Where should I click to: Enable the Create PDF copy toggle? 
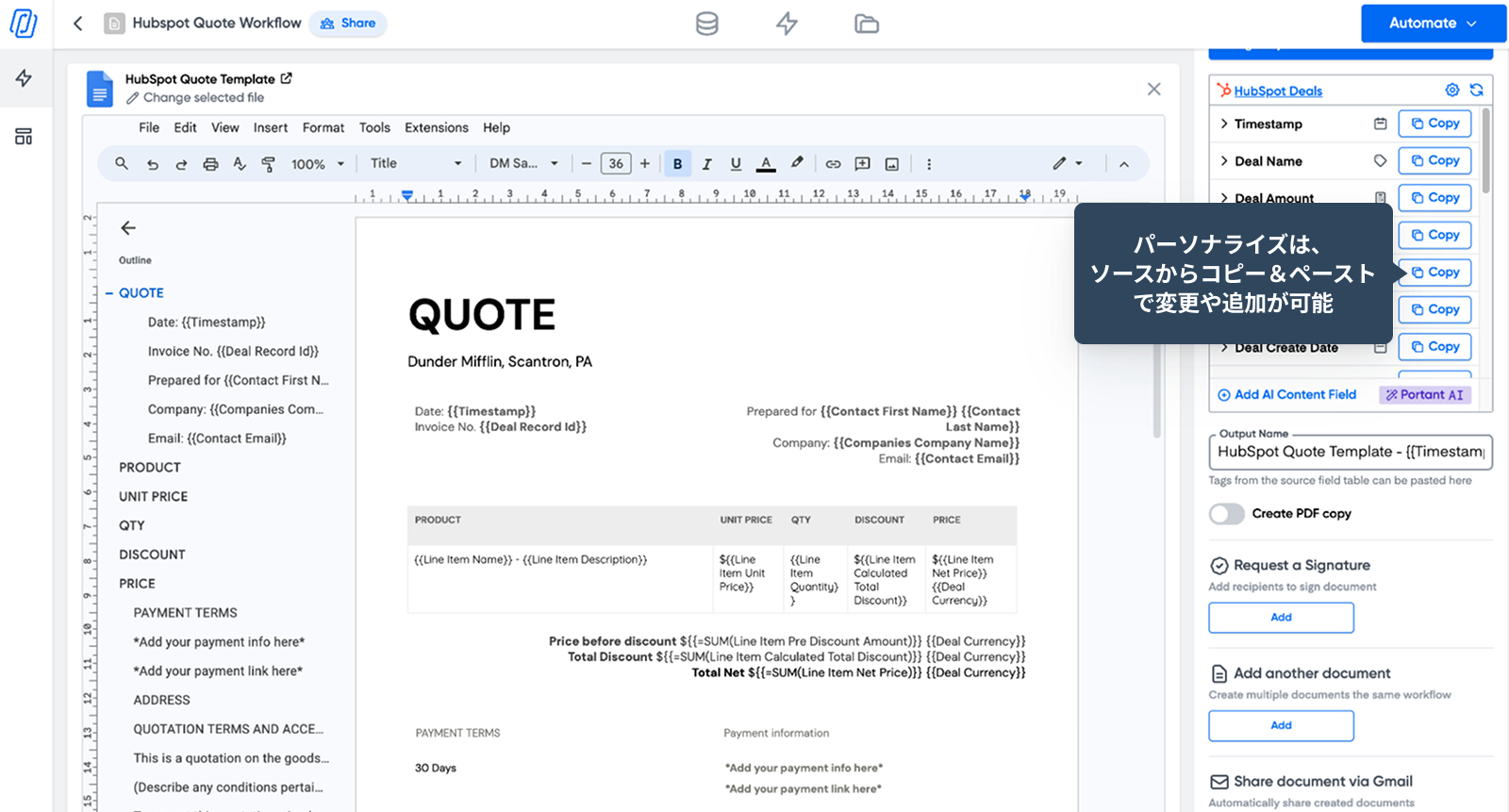[1227, 513]
